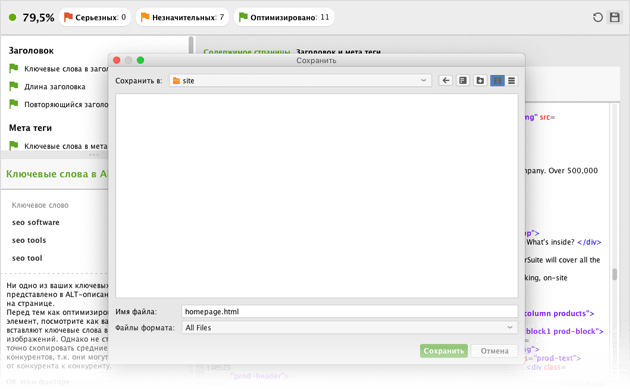Select Оптимизировано: 11 filter
Viewport: 630px width, 389px height.
284,17
